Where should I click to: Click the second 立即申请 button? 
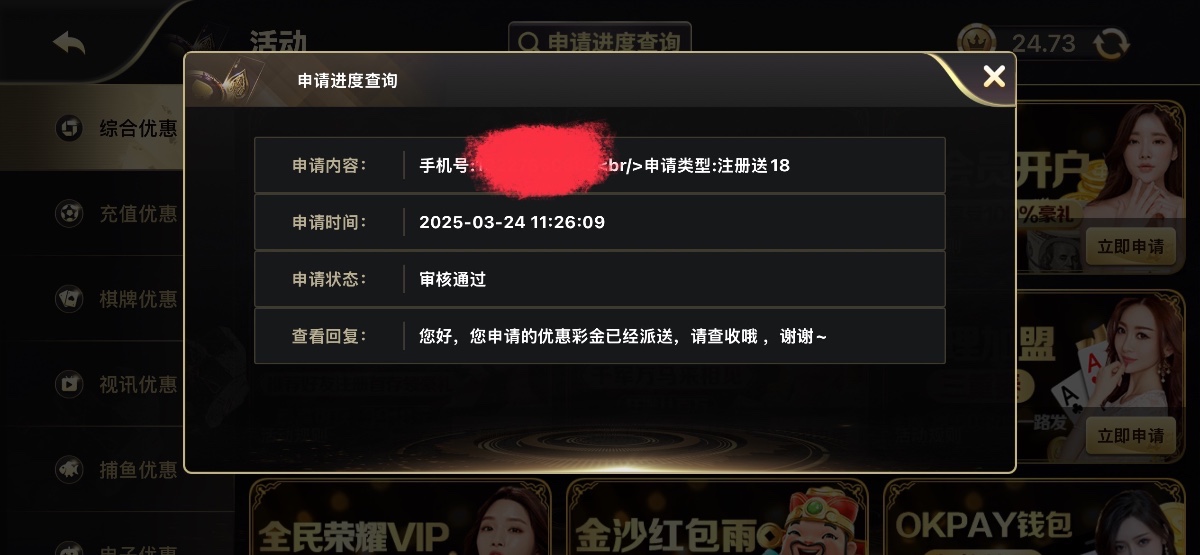click(x=1131, y=436)
